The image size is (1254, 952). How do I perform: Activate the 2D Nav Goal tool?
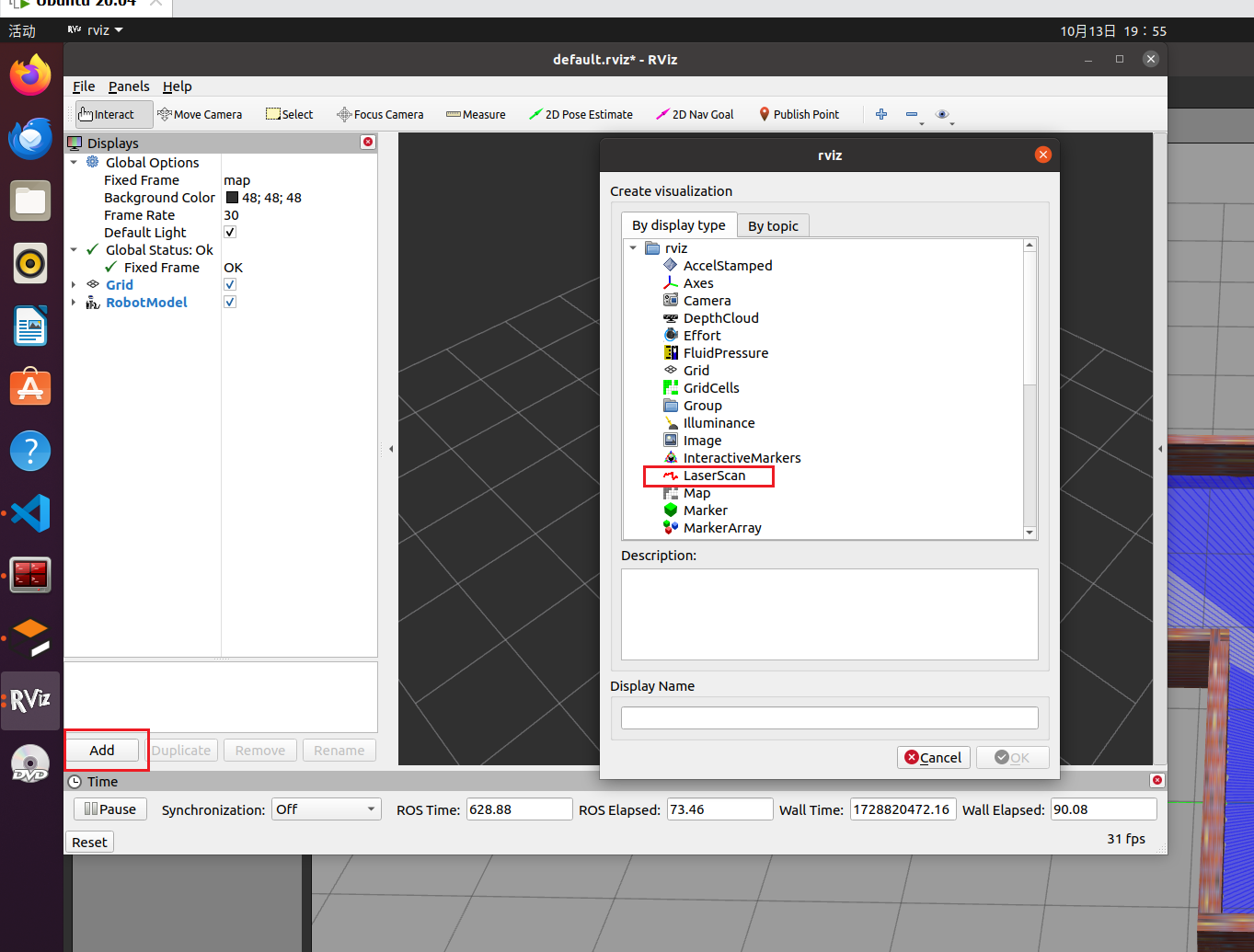tap(695, 114)
